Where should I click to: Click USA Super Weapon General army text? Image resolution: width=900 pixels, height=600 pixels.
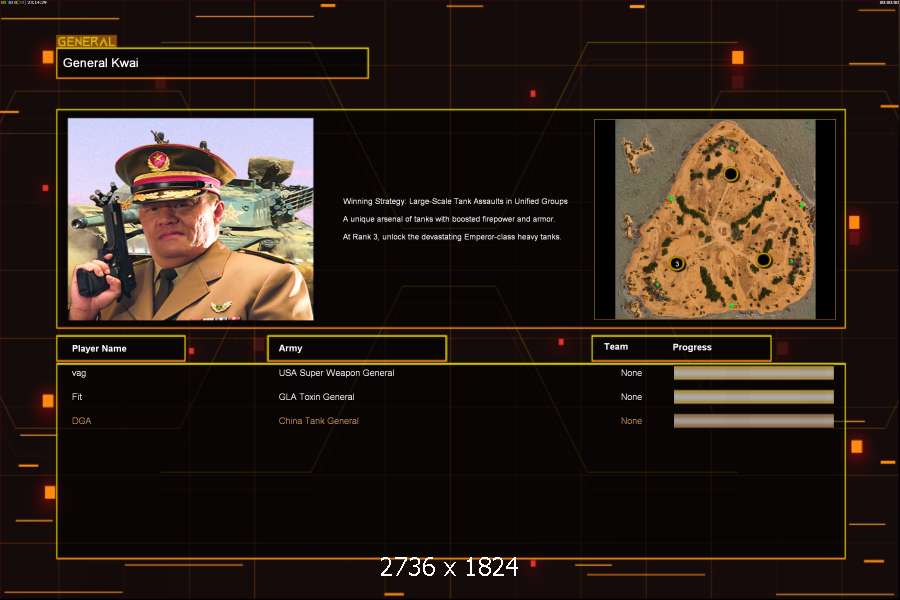[x=336, y=373]
